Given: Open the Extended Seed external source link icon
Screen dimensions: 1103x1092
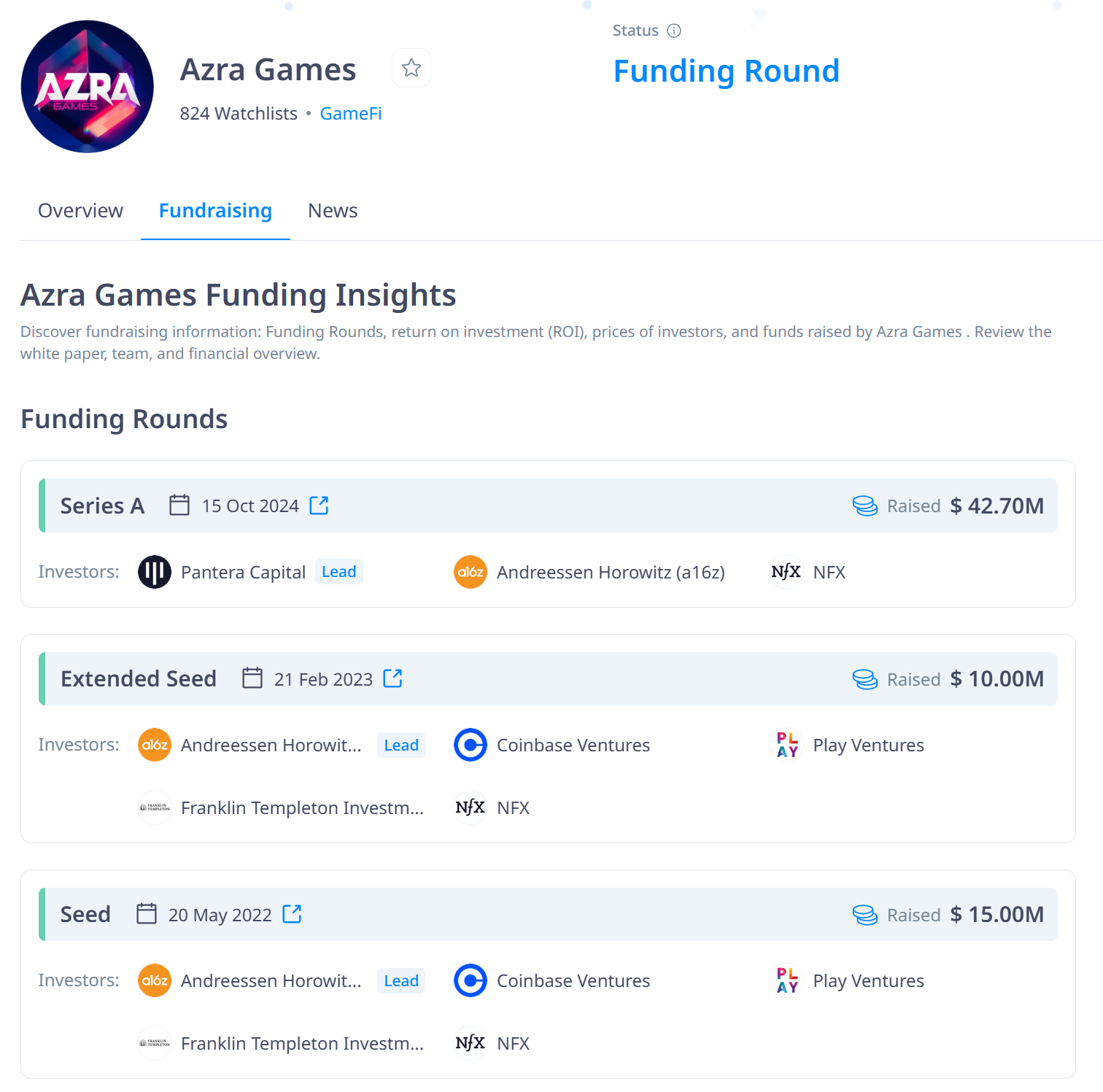Looking at the screenshot, I should point(392,678).
